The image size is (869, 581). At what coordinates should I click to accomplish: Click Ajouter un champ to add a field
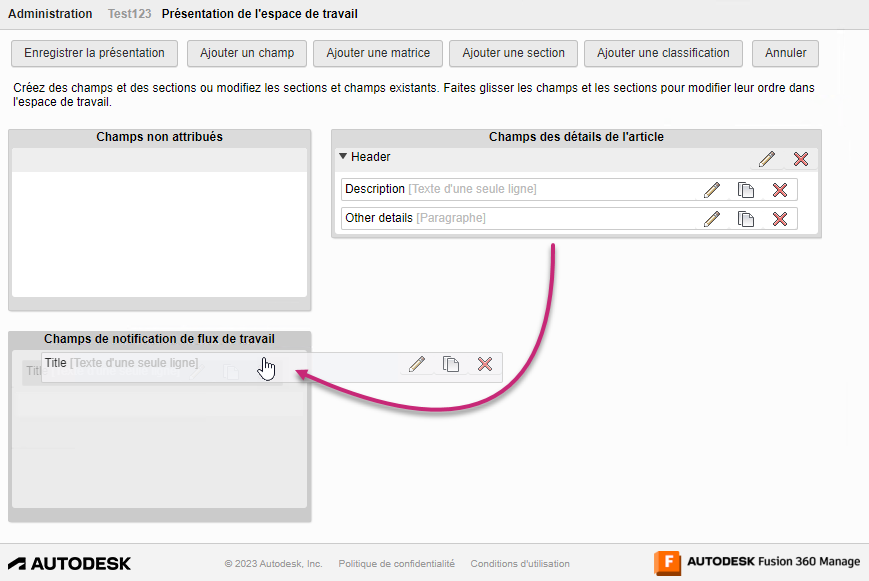click(x=246, y=53)
